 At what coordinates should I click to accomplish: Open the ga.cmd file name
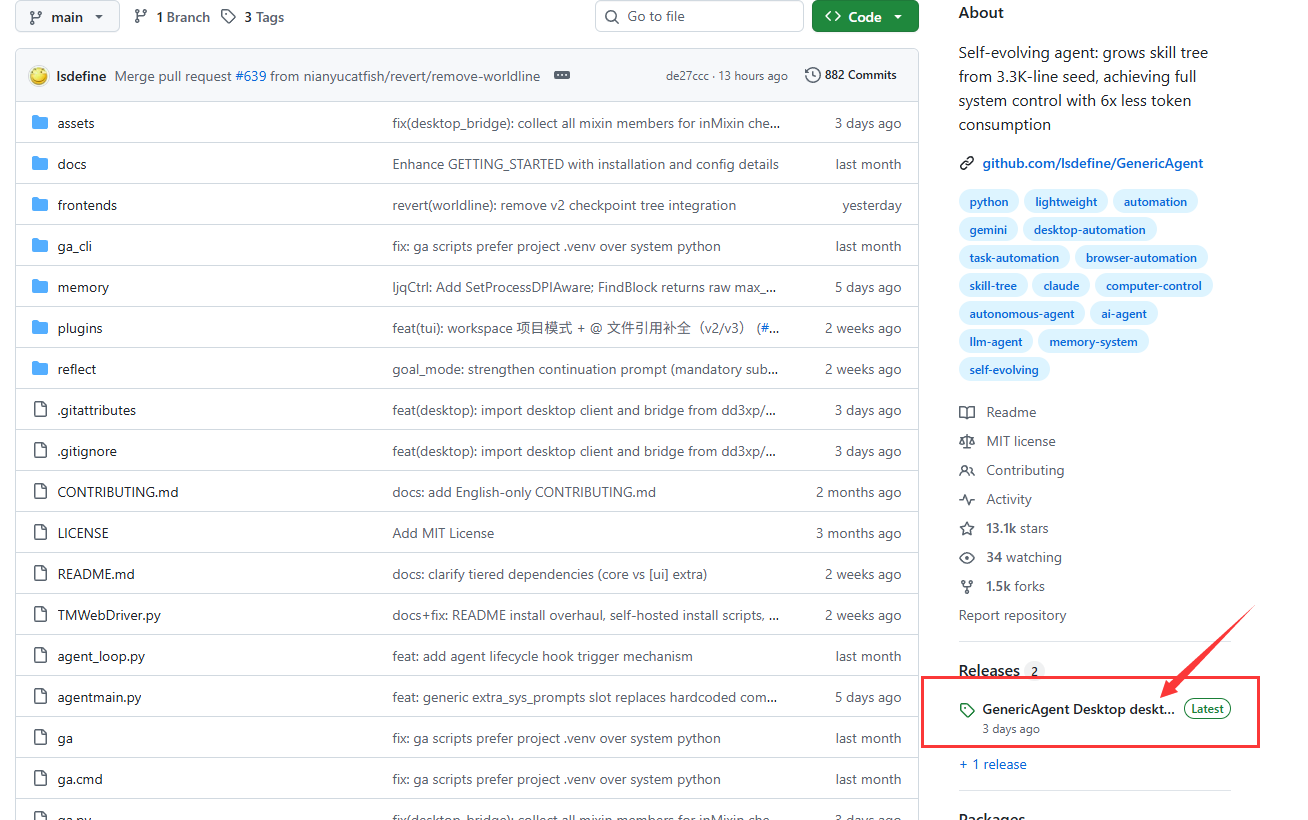[80, 779]
